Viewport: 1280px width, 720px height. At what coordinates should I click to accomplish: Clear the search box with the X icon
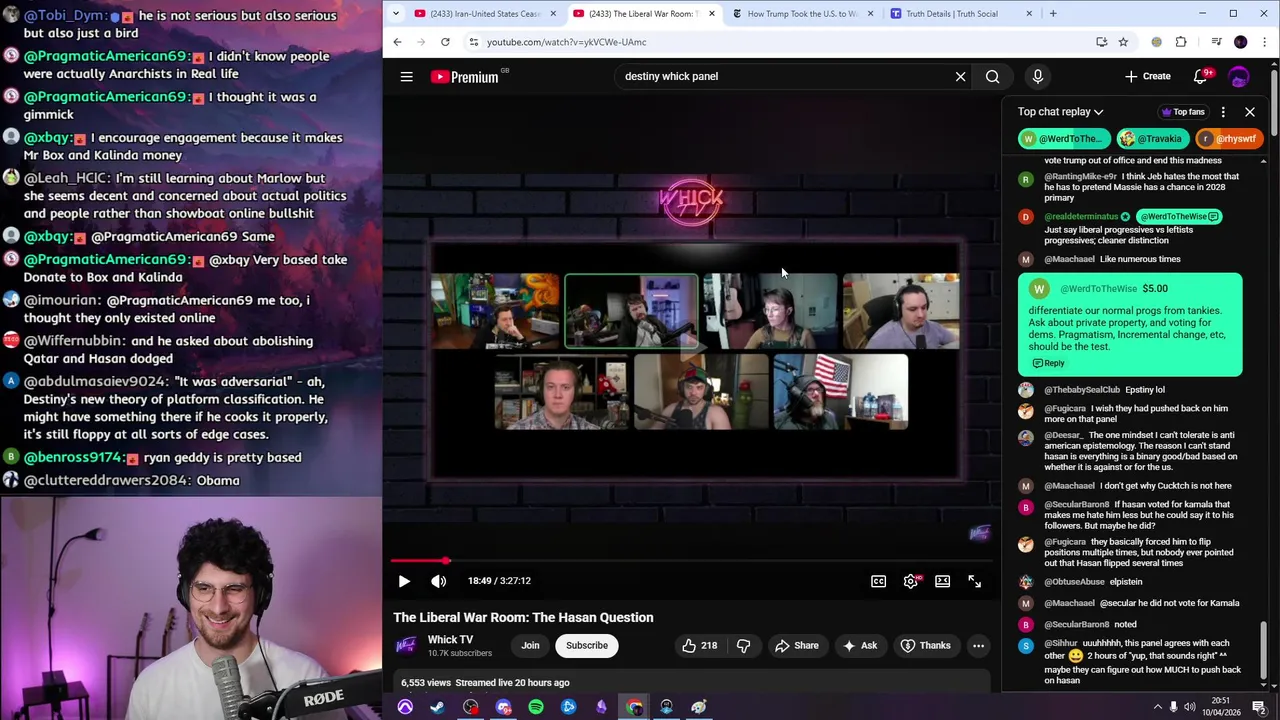pos(960,76)
